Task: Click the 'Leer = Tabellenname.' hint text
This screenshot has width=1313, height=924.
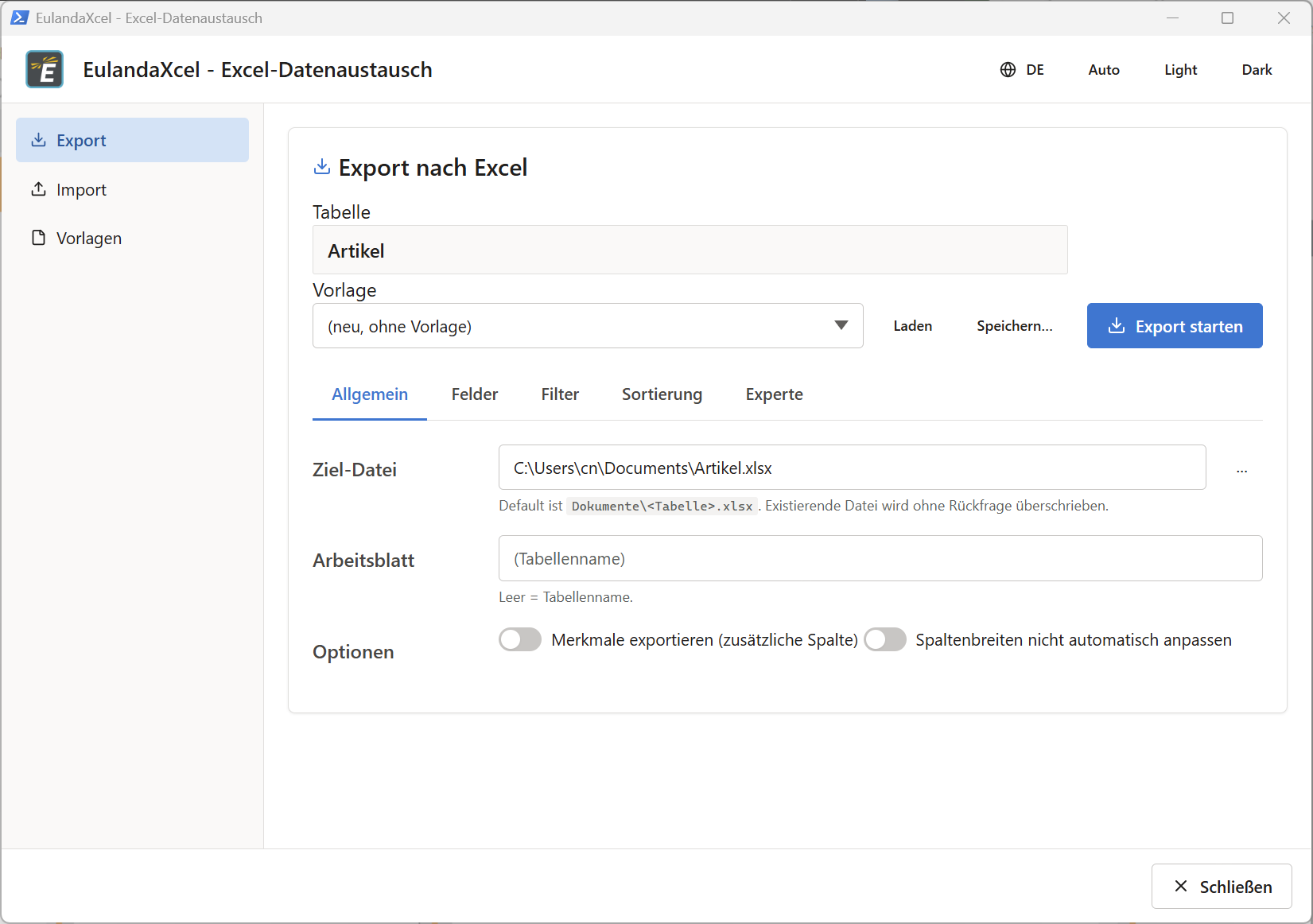Action: [565, 597]
